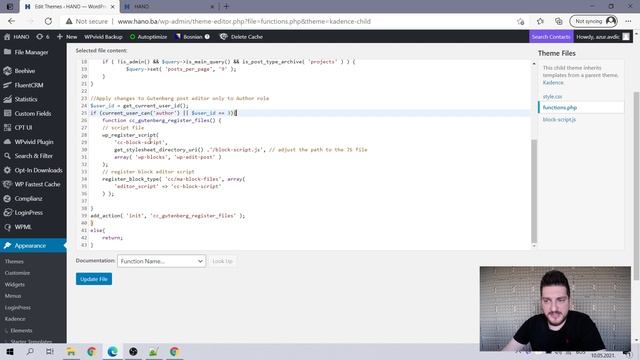Open the new tab plus button
Viewport: 640px width, 360px height.
[226, 7]
